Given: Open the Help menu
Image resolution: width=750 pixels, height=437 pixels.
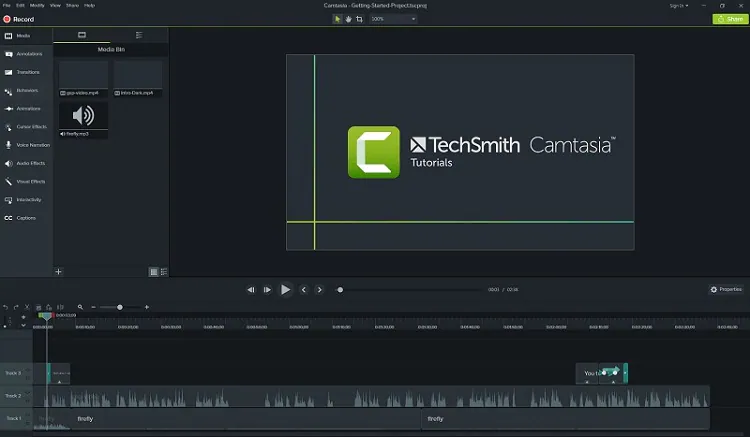Looking at the screenshot, I should [89, 6].
